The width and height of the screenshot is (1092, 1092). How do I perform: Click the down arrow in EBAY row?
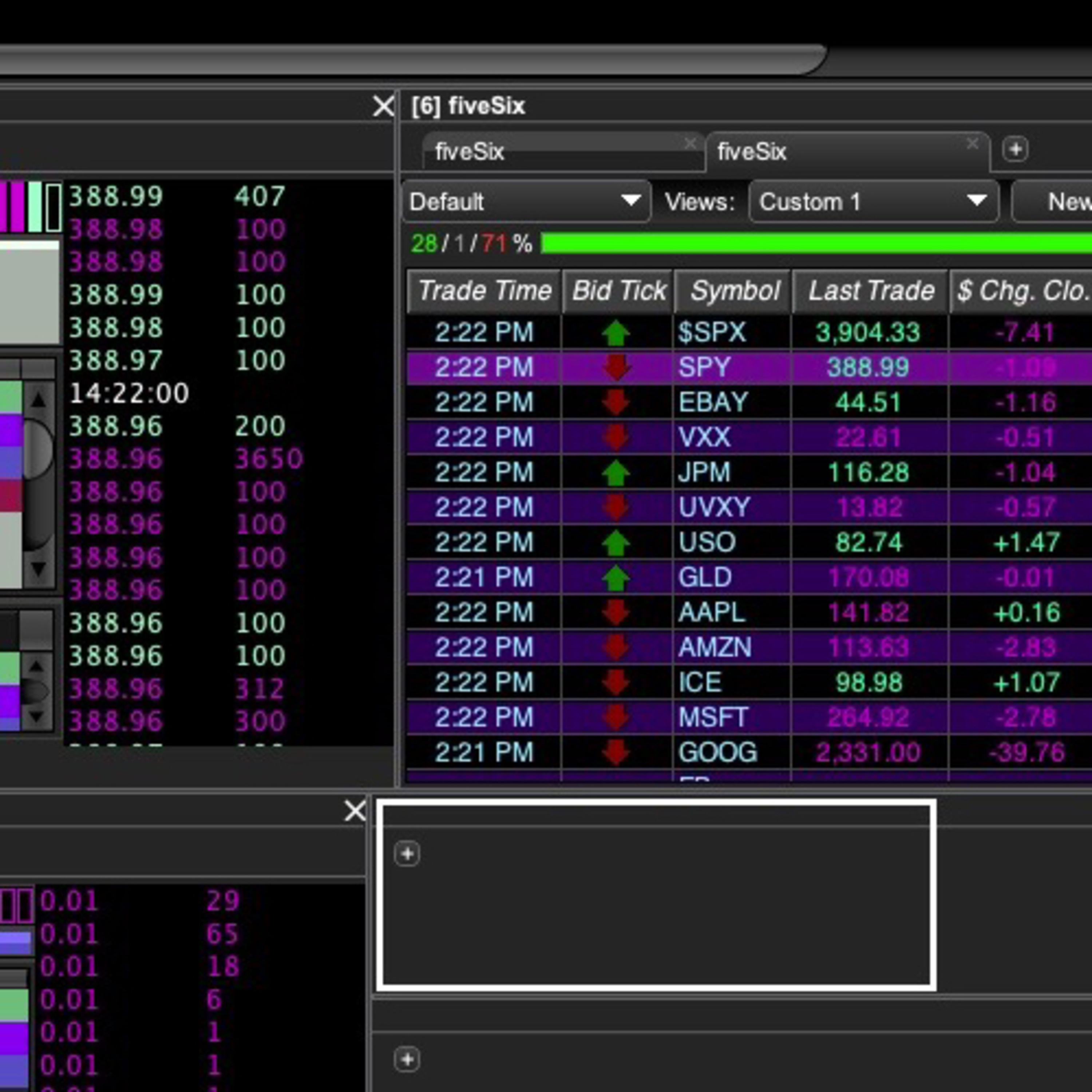(616, 403)
